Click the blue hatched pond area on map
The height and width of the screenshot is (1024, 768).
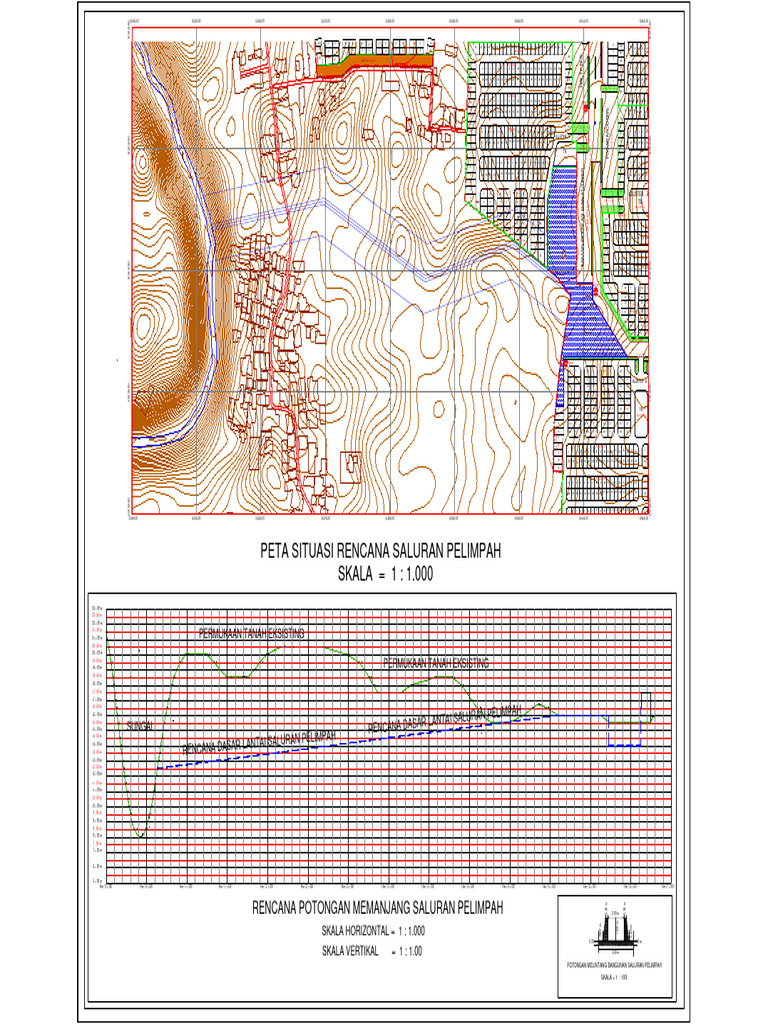(x=565, y=215)
